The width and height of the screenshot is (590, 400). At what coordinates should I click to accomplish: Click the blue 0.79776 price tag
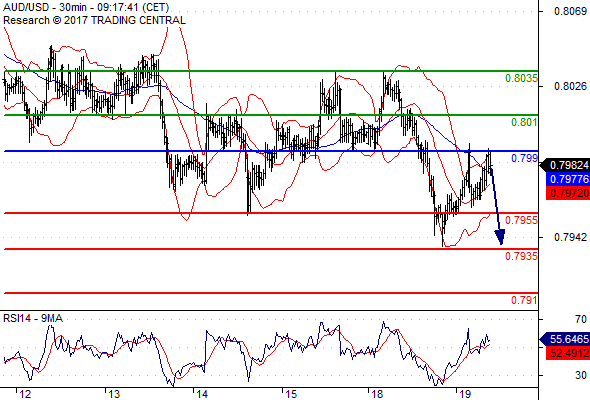pos(567,179)
